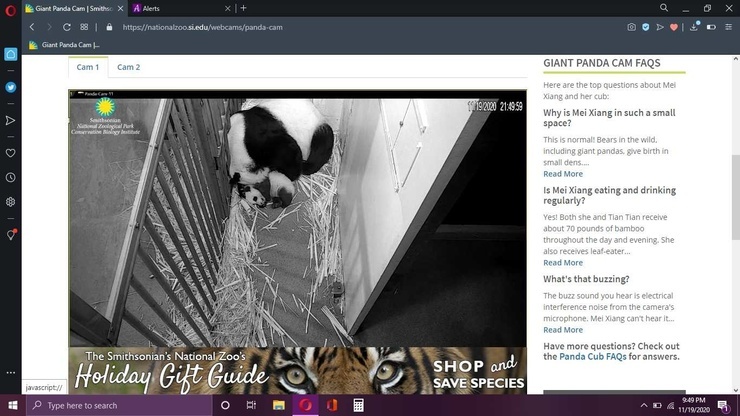This screenshot has width=740, height=416.
Task: Open Twitter from the Opera sidebar
Action: tap(10, 87)
